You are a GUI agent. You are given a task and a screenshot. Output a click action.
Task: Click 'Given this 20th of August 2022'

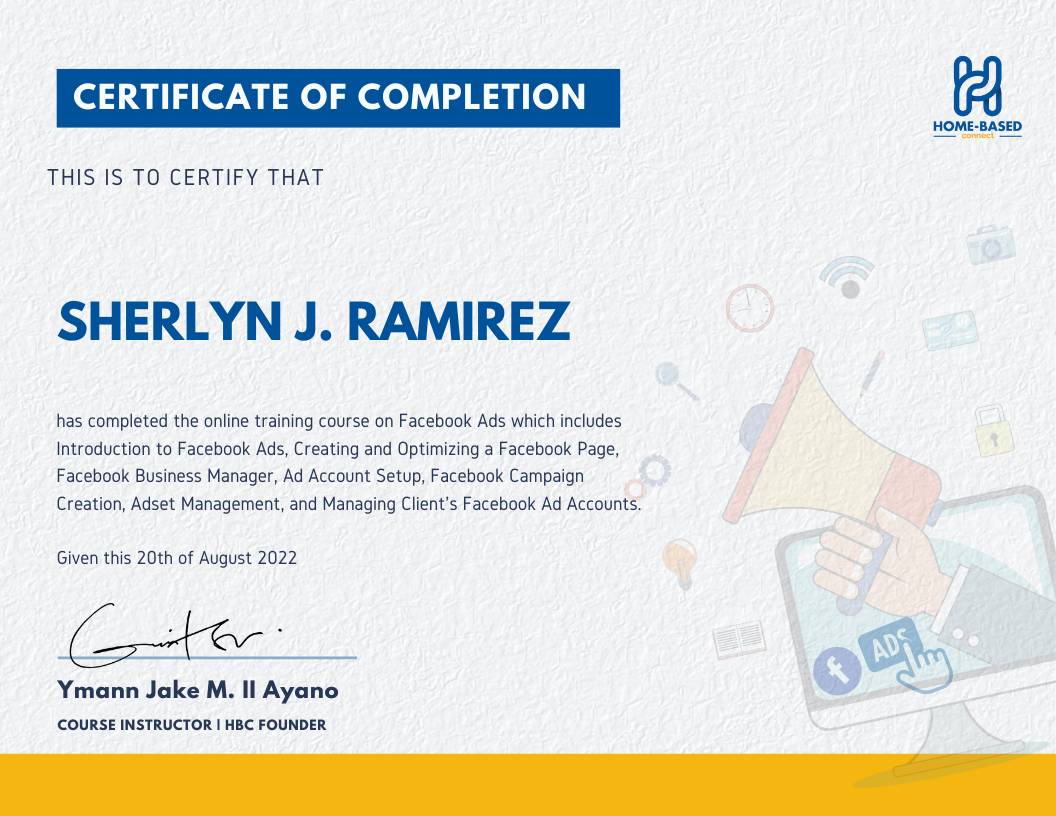[176, 558]
